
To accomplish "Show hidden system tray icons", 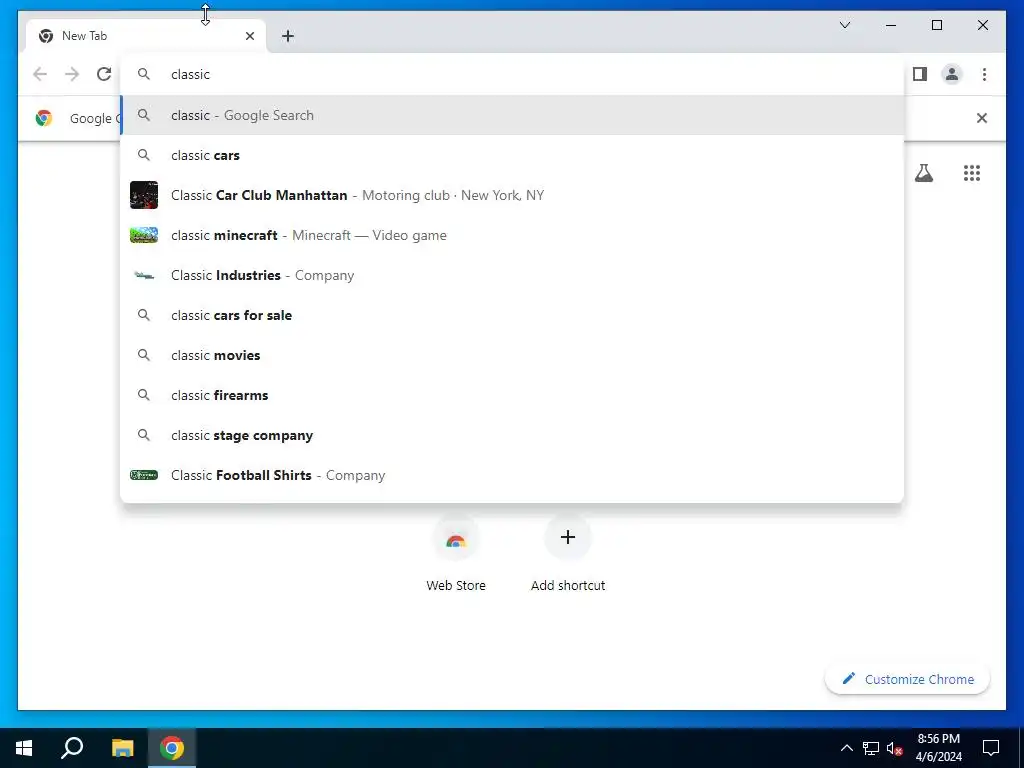I will pos(846,748).
